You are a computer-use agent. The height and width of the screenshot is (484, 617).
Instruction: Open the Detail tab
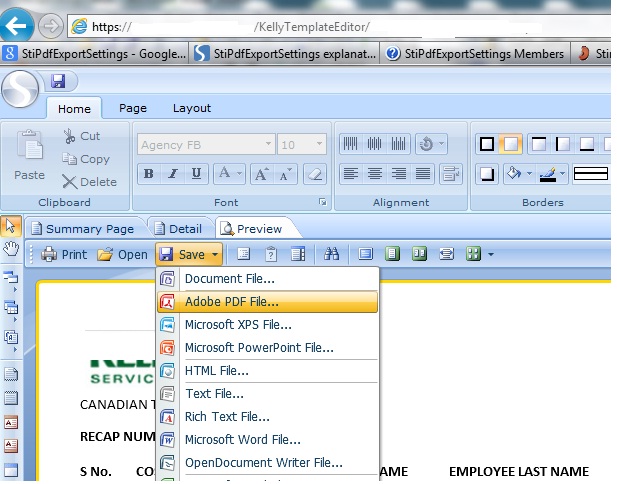point(179,229)
